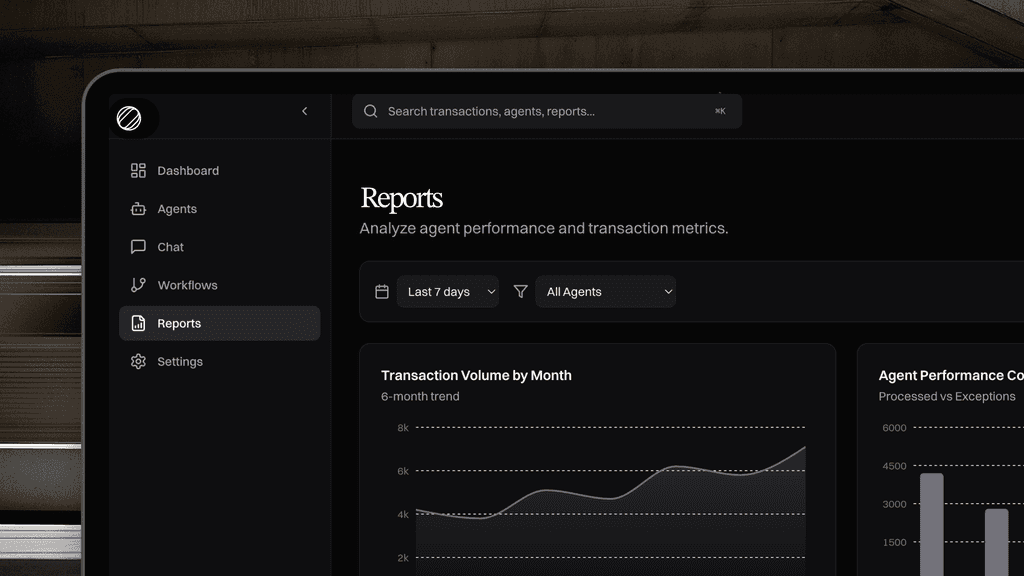Viewport: 1024px width, 576px height.
Task: Click the Reports page heading
Action: pos(402,199)
